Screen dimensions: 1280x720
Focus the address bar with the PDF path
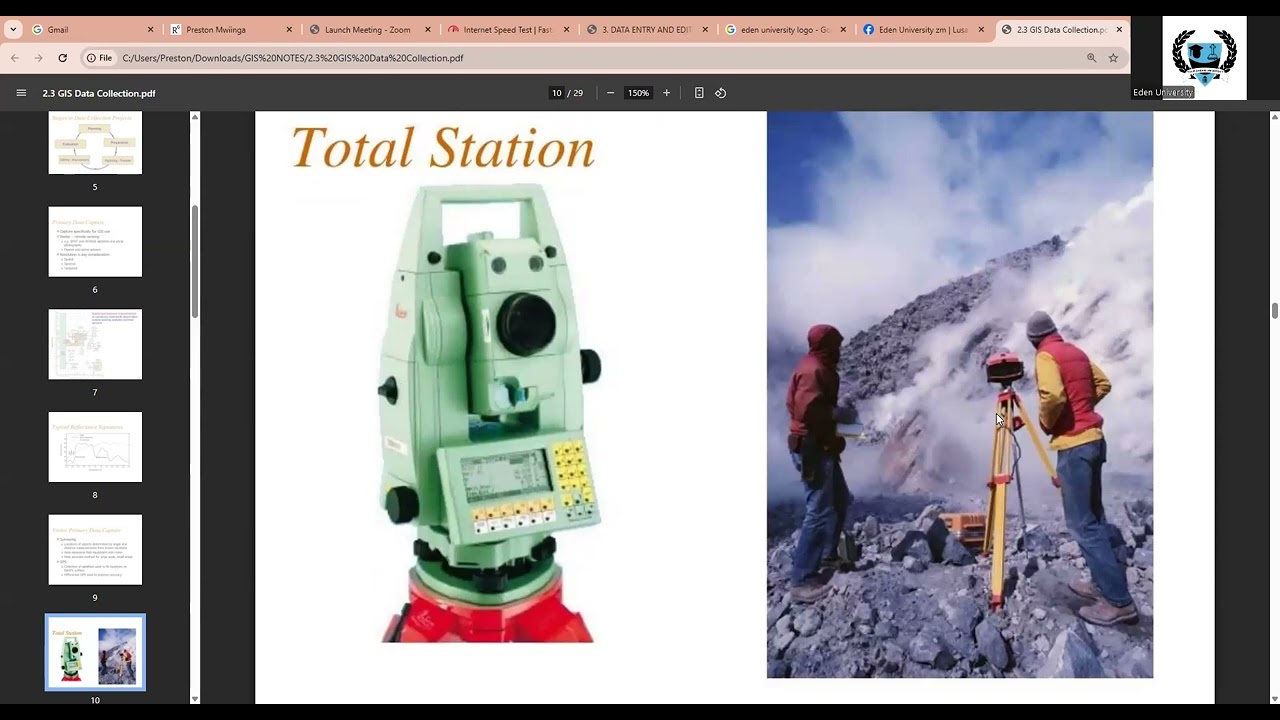tap(600, 58)
